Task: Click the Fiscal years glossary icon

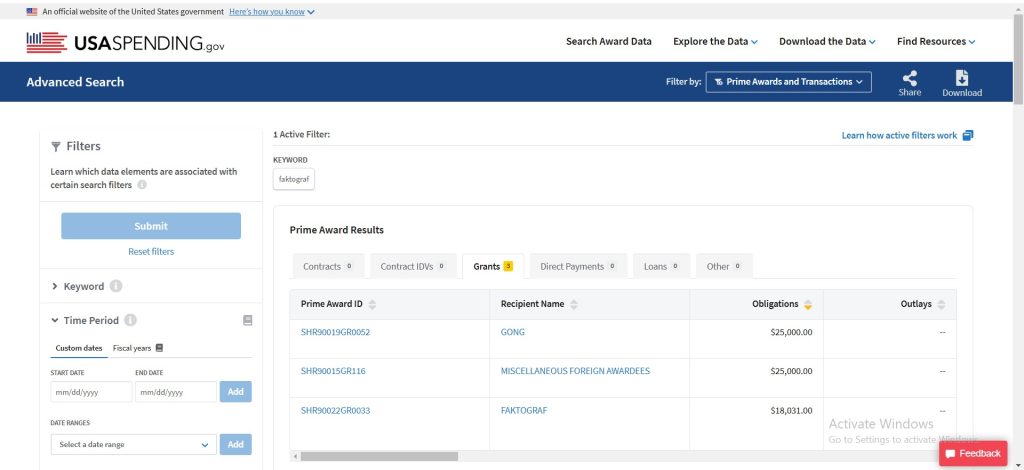Action: [159, 348]
